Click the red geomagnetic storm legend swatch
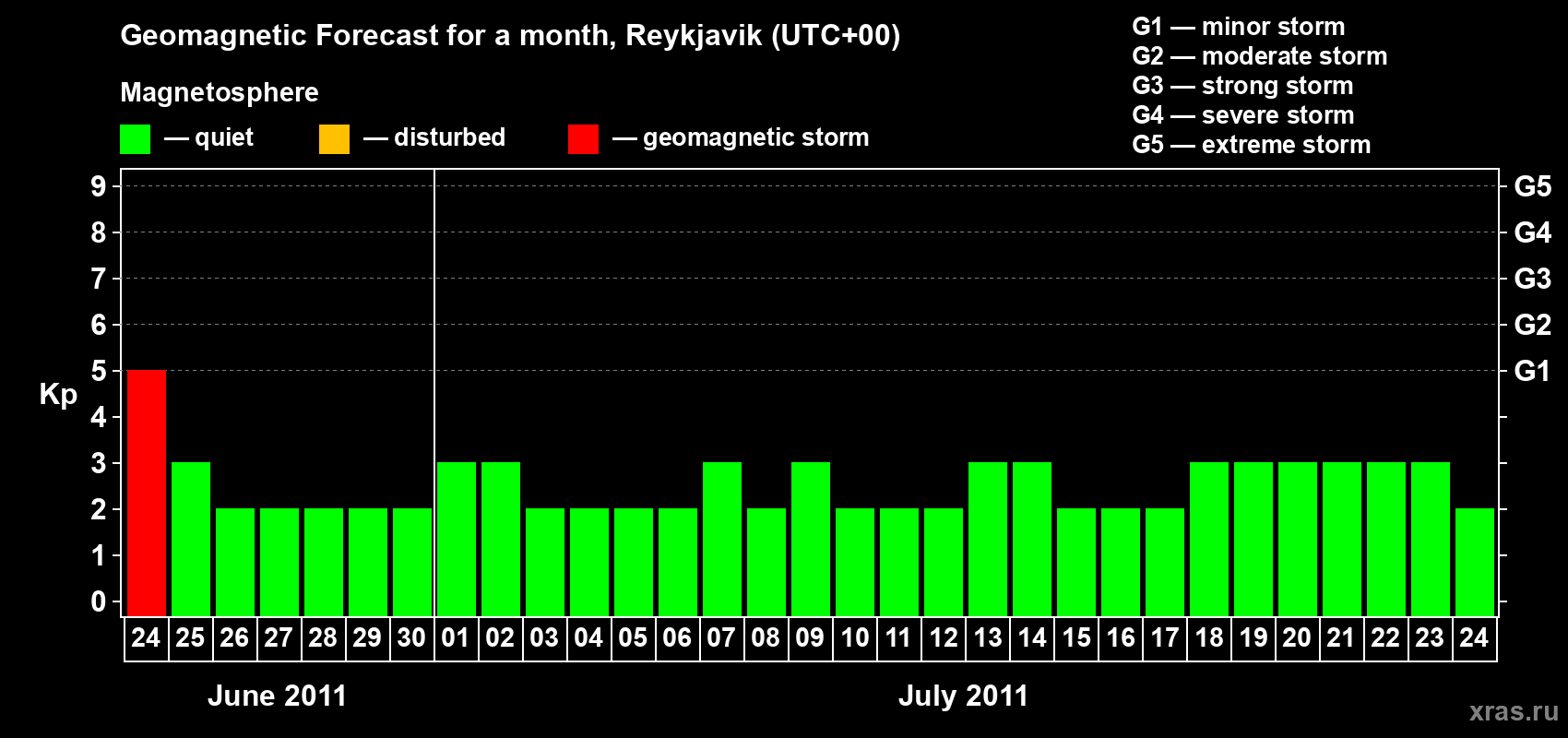The image size is (1568, 738). tap(583, 139)
